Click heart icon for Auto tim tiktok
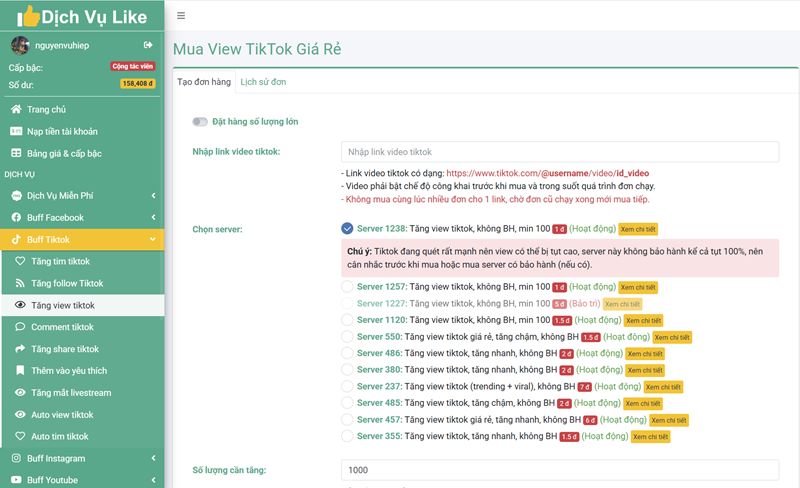Screen dimensions: 800x488 [x=20, y=436]
